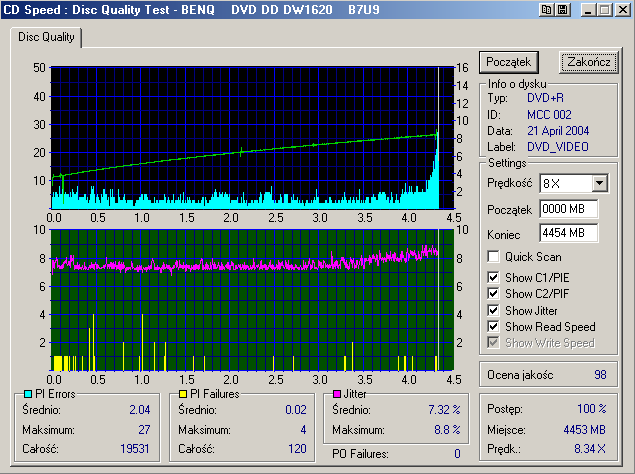Click the disc type DVD+R value
The width and height of the screenshot is (635, 474).
tap(545, 98)
